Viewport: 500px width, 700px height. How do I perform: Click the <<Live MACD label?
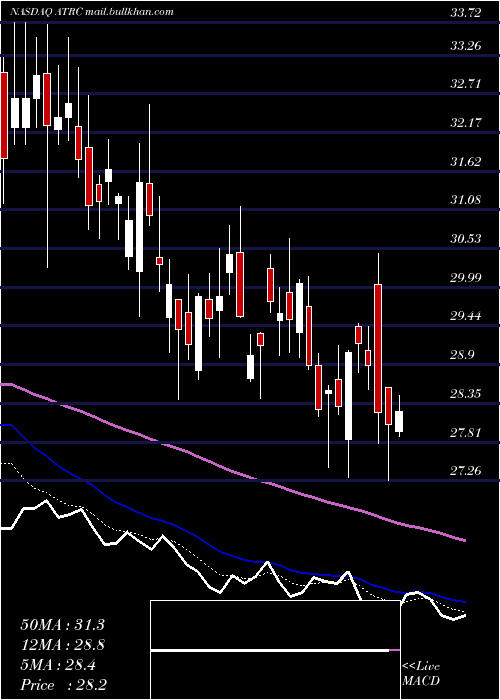tap(421, 674)
